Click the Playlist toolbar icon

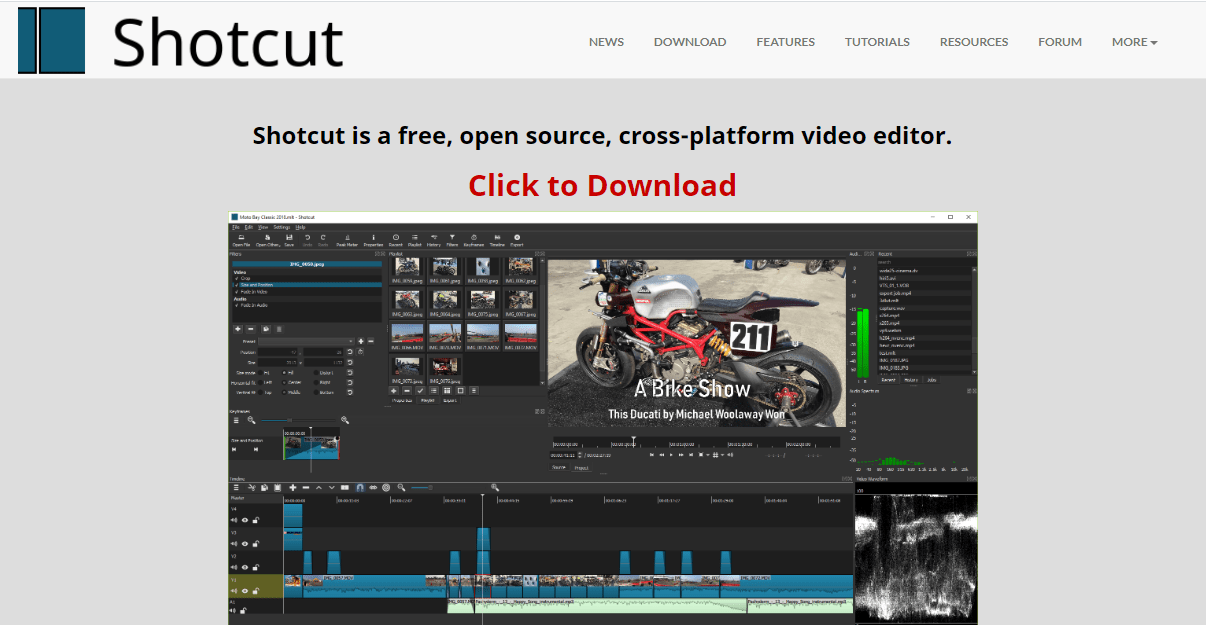pos(414,240)
